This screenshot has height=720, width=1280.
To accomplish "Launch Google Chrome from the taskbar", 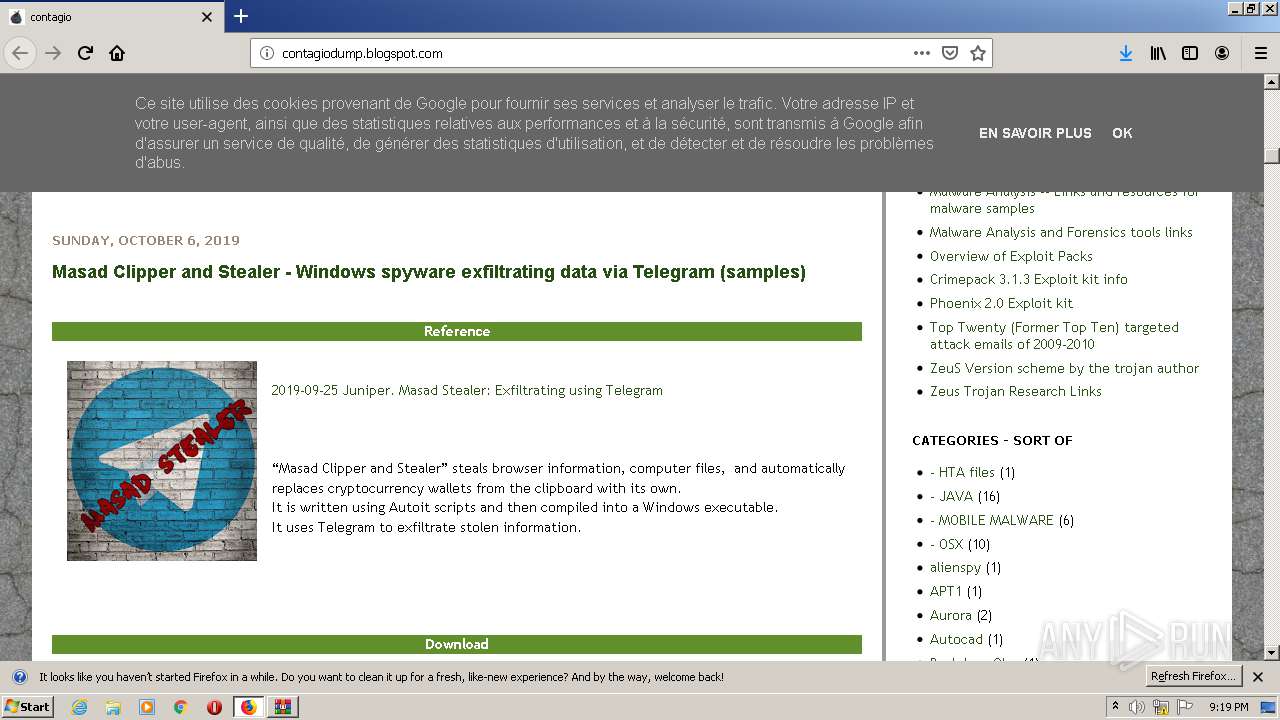I will (x=181, y=707).
